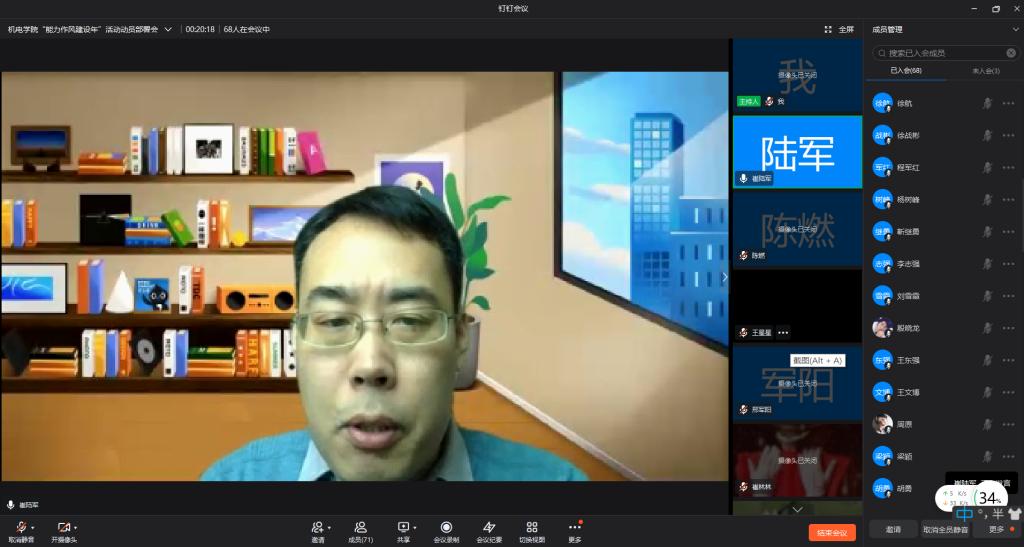Click the 搜索已入会成员 search field
The height and width of the screenshot is (547, 1024).
[x=944, y=53]
